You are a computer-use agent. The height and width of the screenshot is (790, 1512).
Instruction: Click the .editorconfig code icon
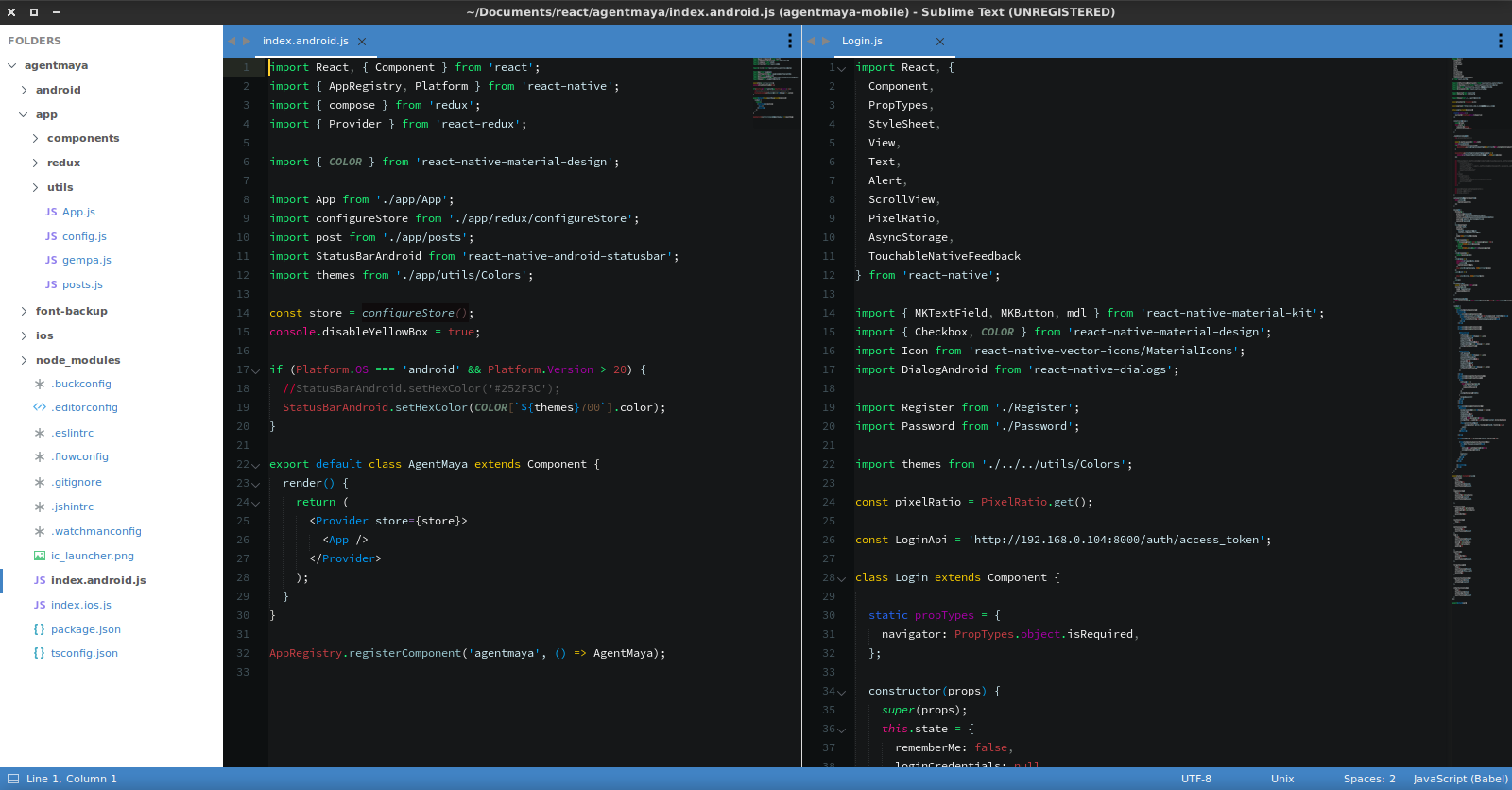click(x=40, y=408)
